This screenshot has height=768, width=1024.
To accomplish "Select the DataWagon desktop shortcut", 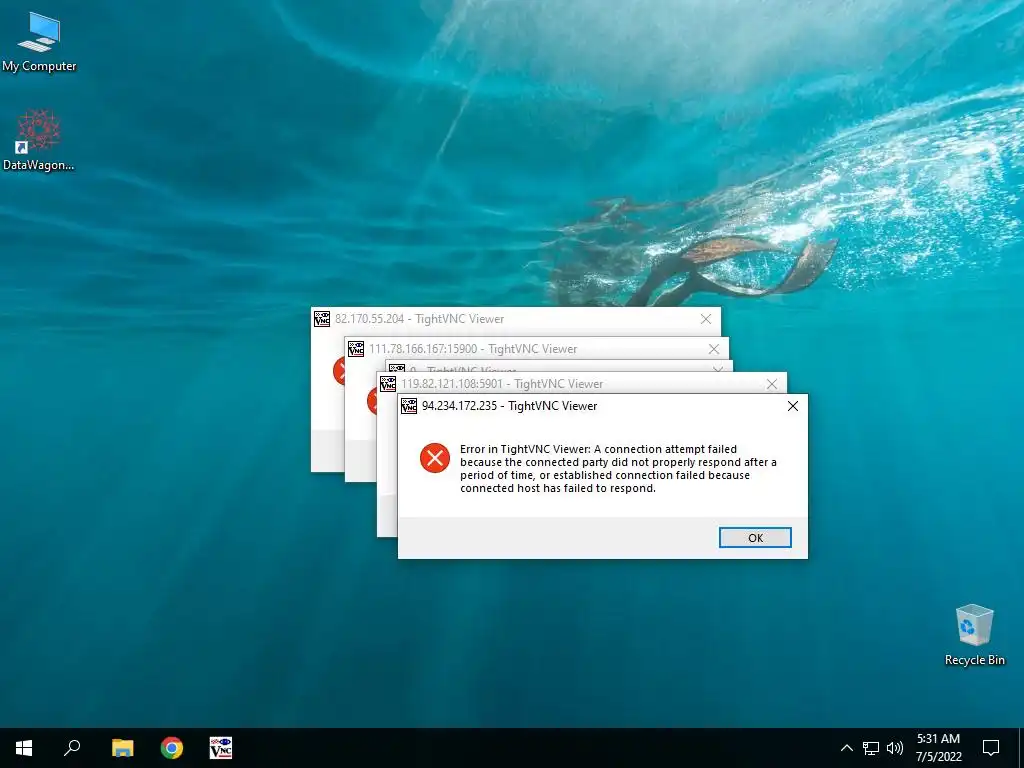I will coord(39,140).
